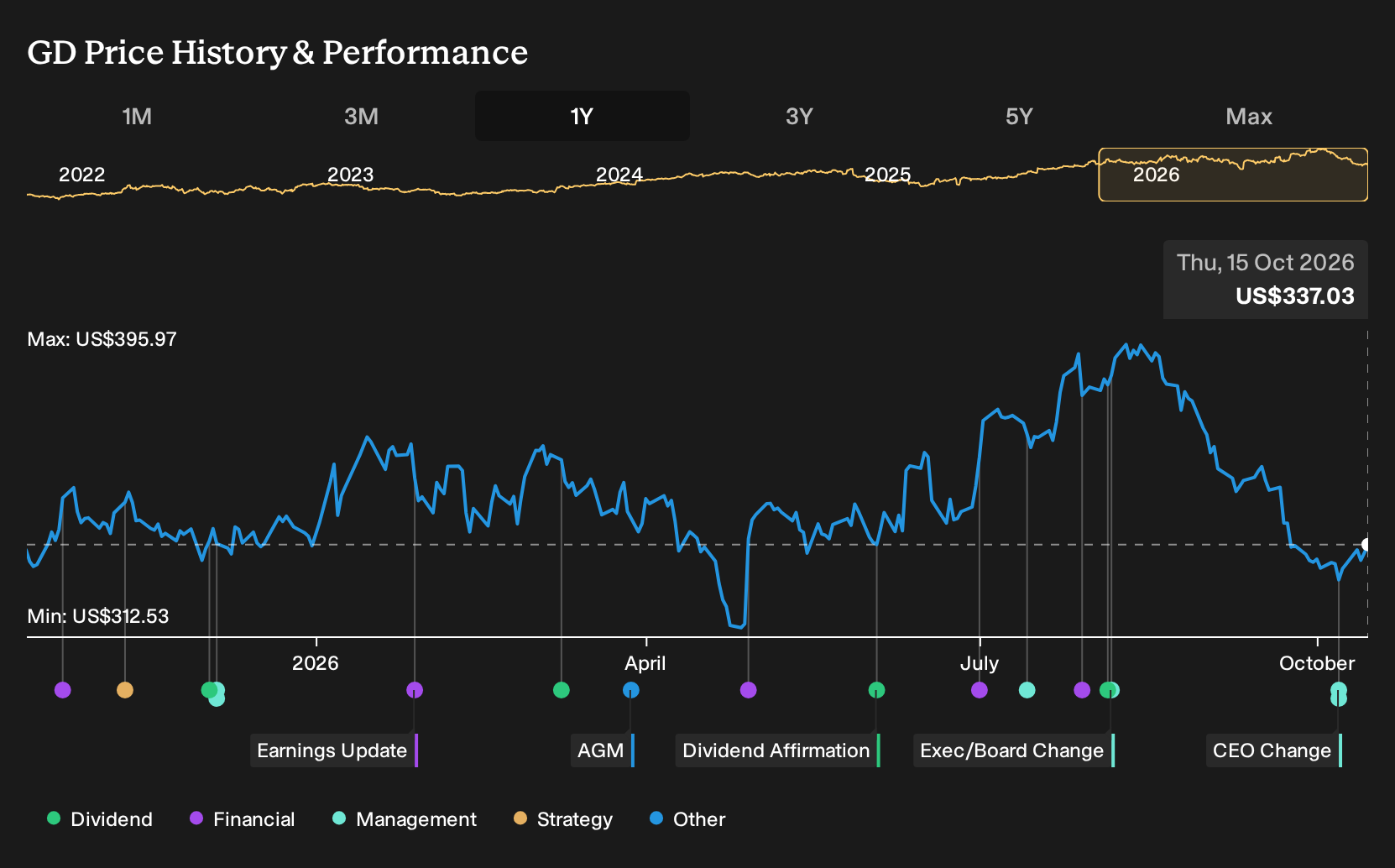Click the Max: US$395.97 label

(102, 339)
